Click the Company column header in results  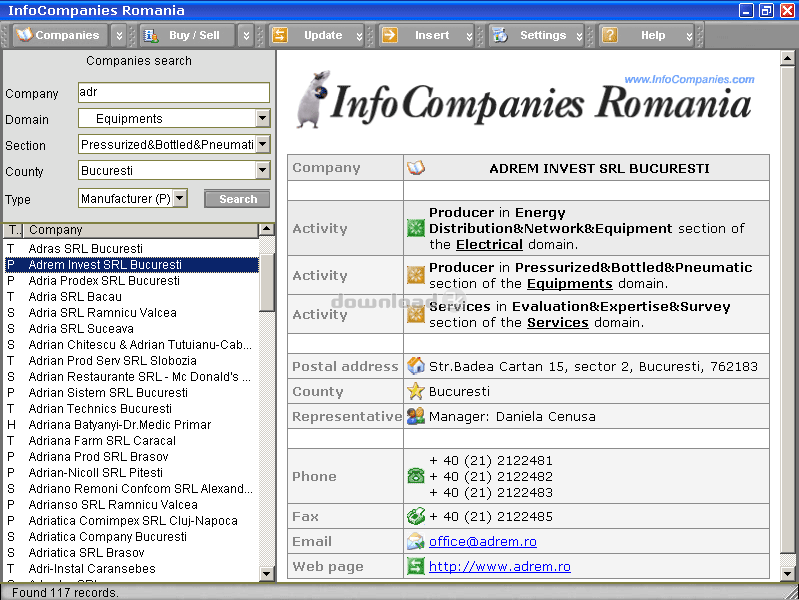[x=141, y=230]
